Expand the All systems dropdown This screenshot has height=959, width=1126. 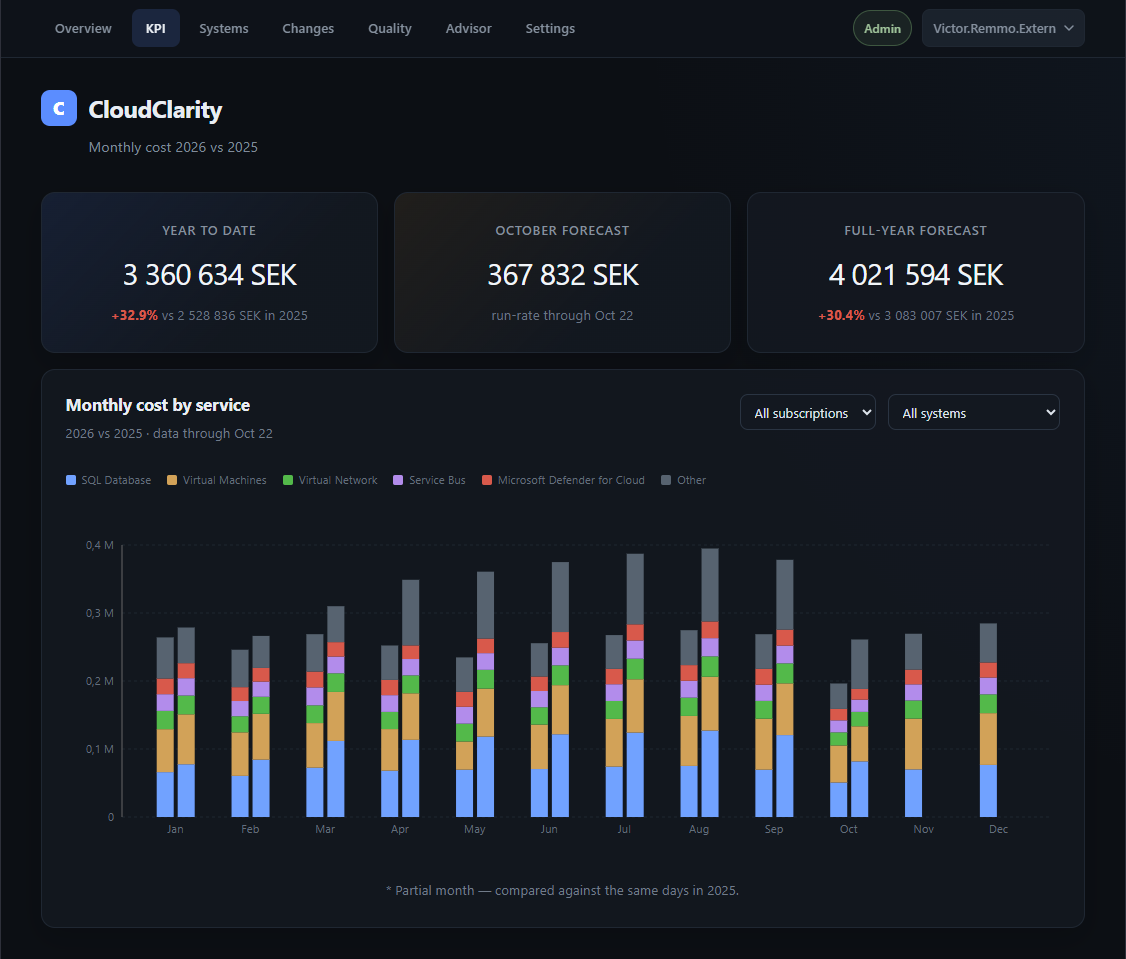point(974,412)
